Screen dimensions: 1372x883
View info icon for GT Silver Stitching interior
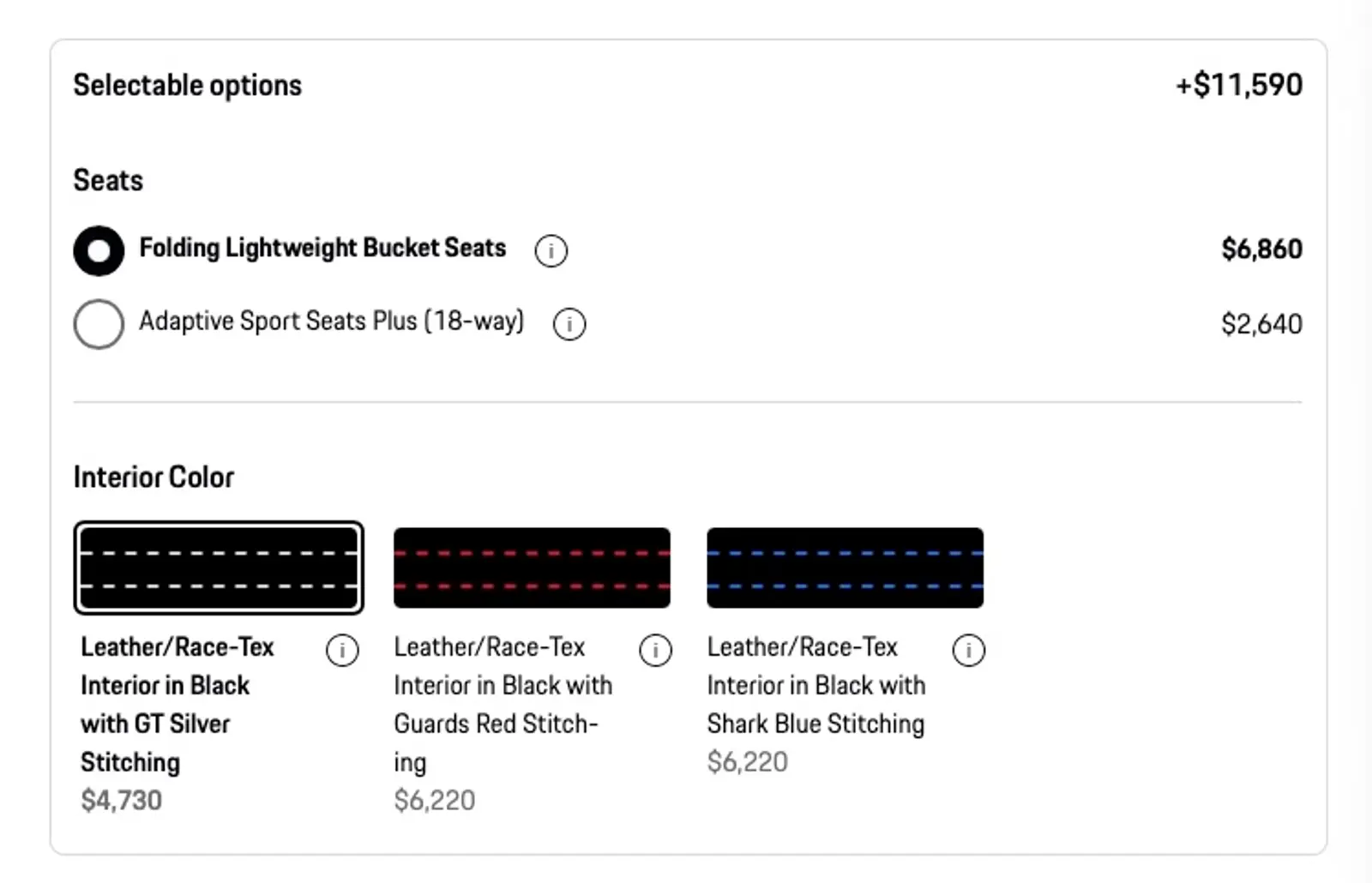pyautogui.click(x=342, y=651)
